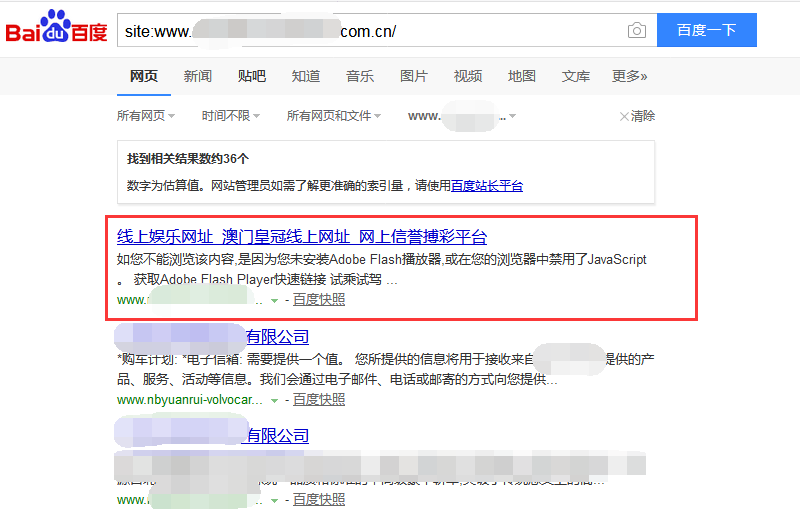Click green arrow beside first result URL
The width and height of the screenshot is (800, 509).
[x=274, y=300]
